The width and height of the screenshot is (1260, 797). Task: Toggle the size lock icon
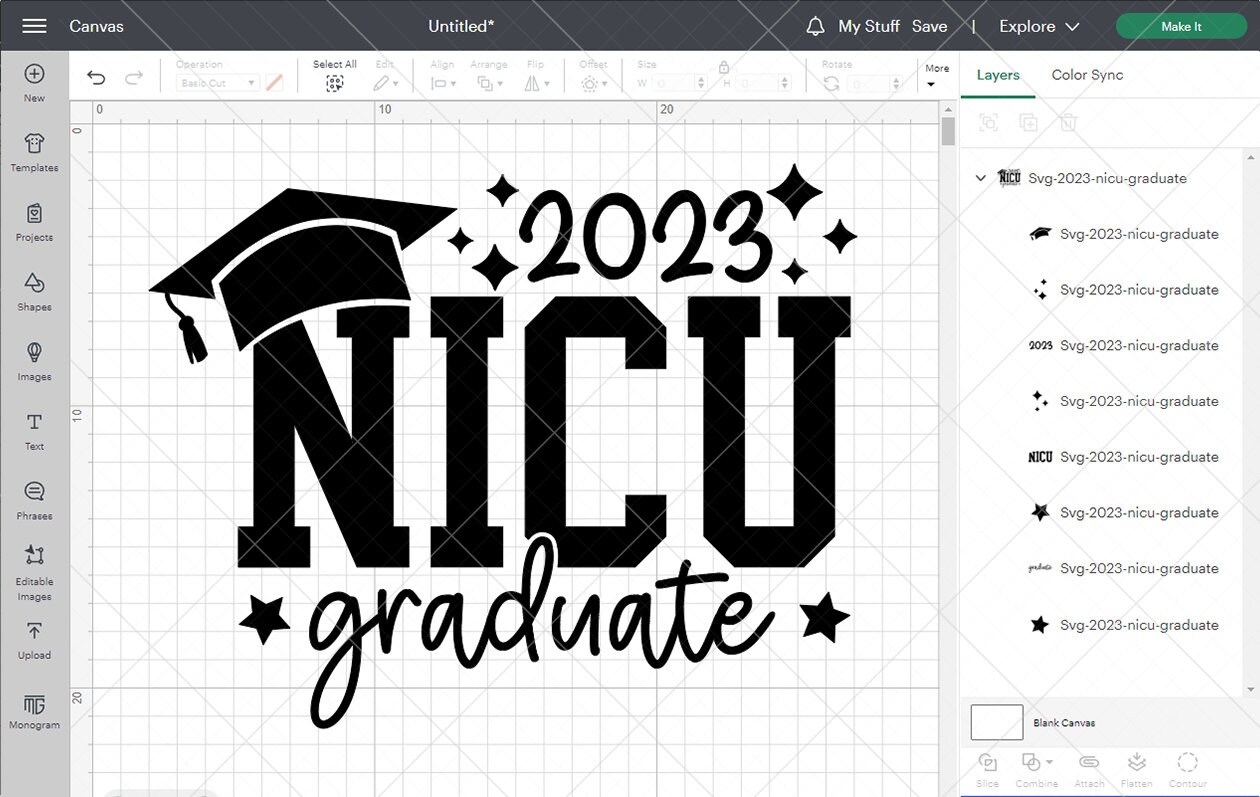click(x=723, y=68)
